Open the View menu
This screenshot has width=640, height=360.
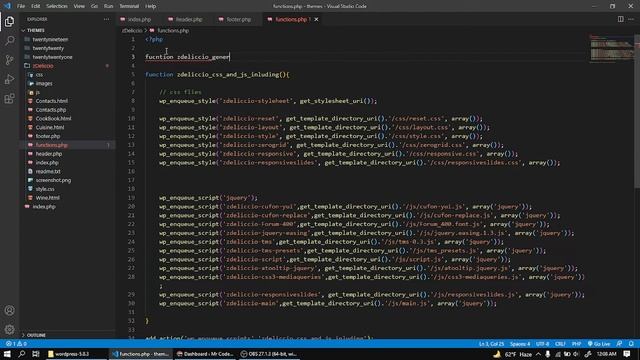[79, 6]
